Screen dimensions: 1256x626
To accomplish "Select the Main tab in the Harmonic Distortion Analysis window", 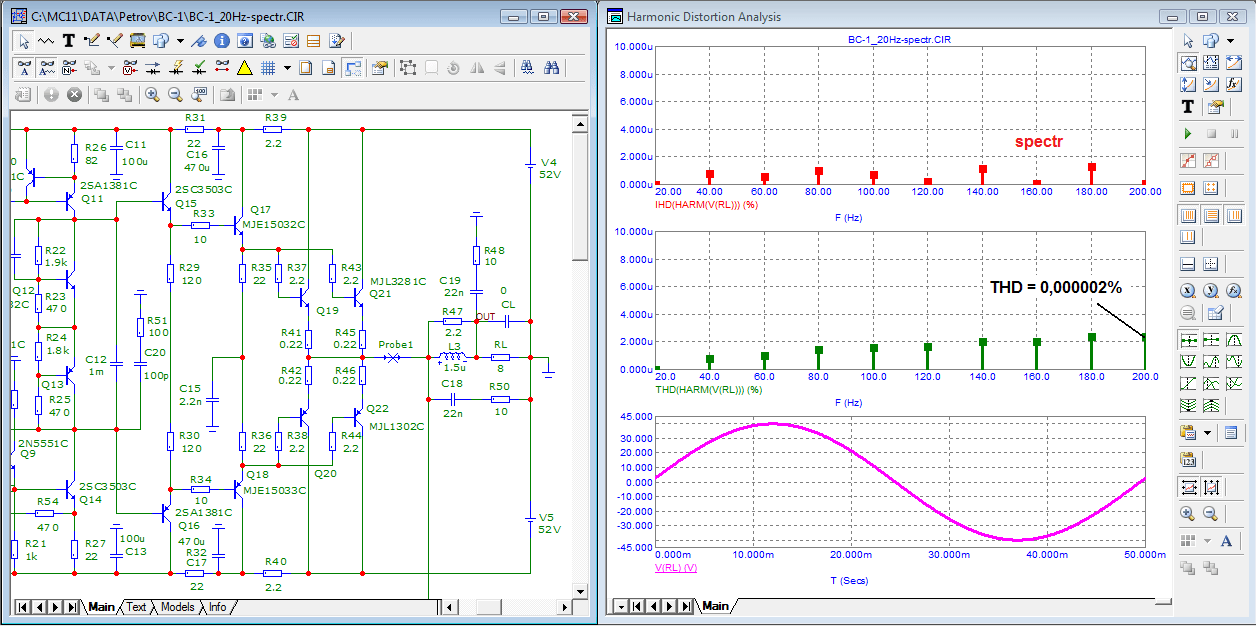I will (x=715, y=606).
